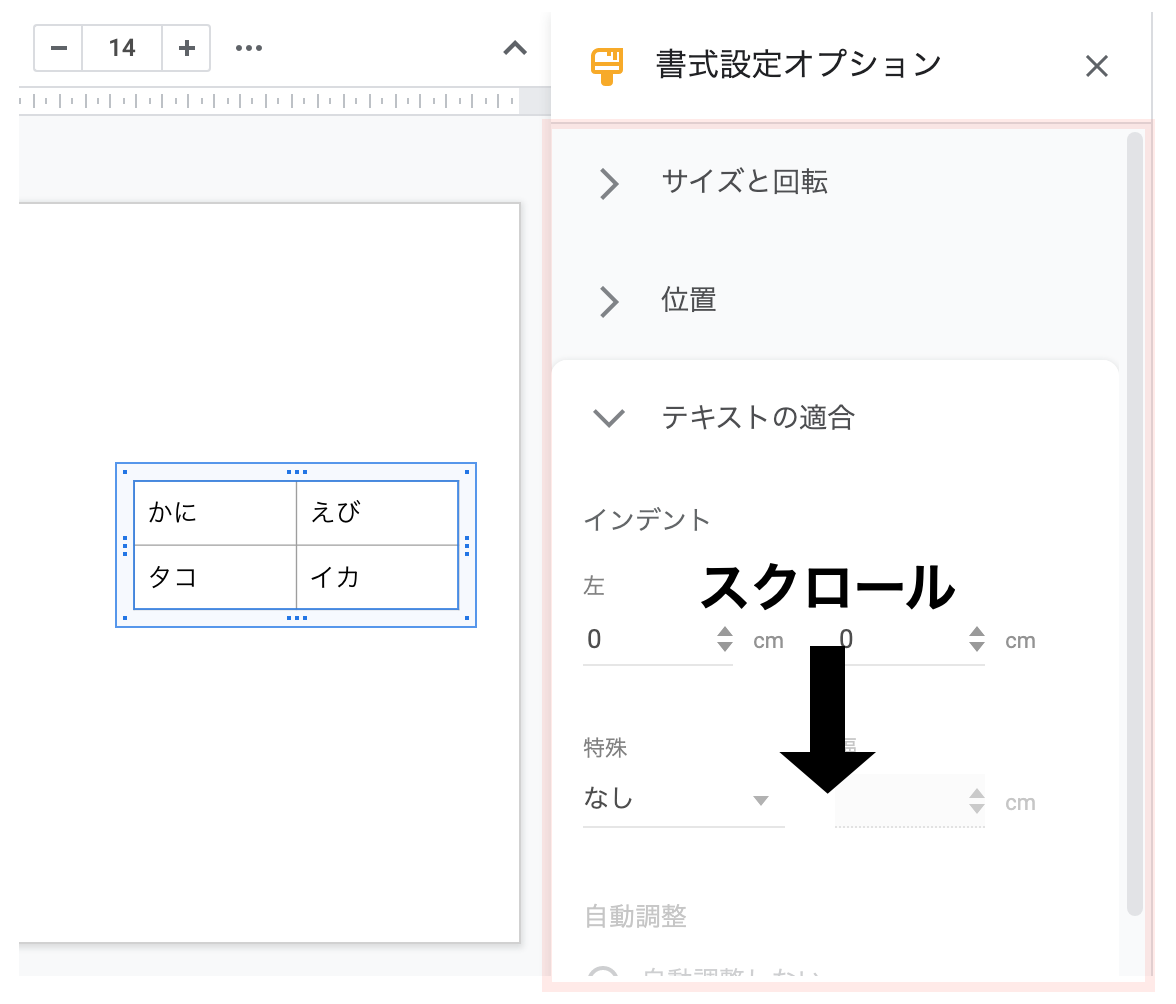Click the panel's vertical scrollbar
The height and width of the screenshot is (1004, 1176).
1135,523
